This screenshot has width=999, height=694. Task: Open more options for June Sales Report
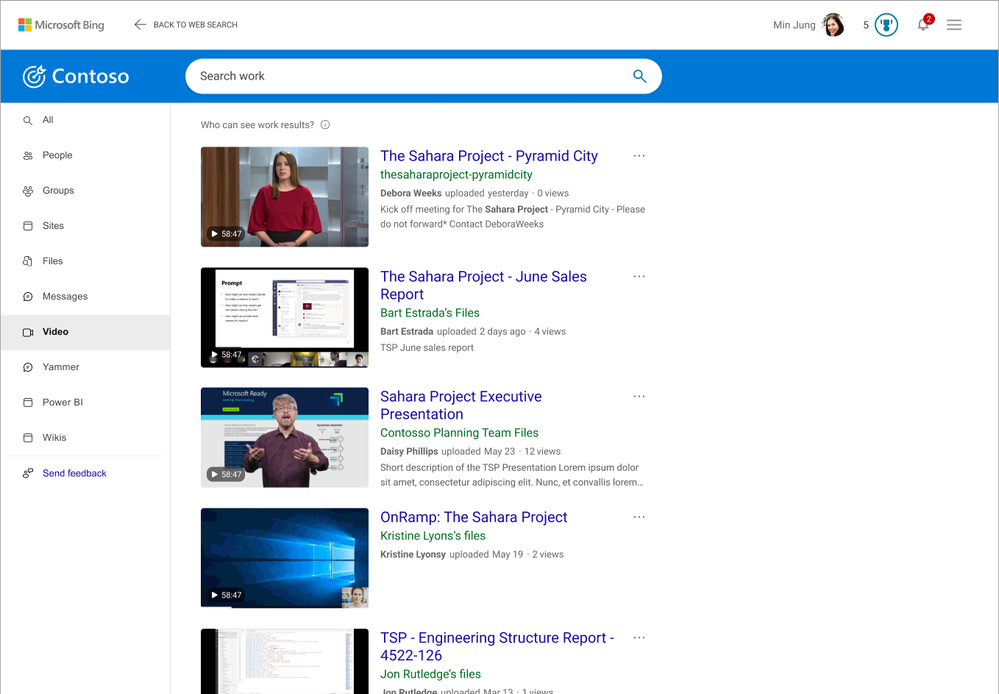(639, 276)
